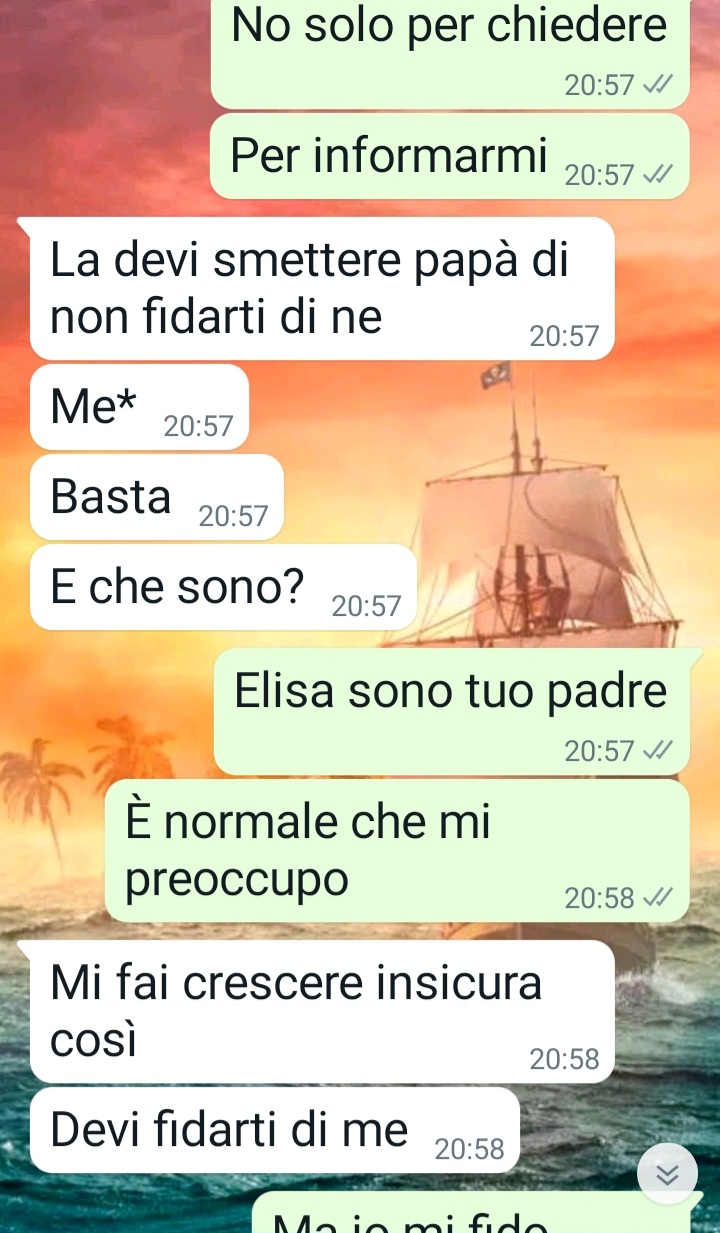Image resolution: width=720 pixels, height=1233 pixels.
Task: Select the 'Per informarmi' sent message
Action: pyautogui.click(x=450, y=156)
